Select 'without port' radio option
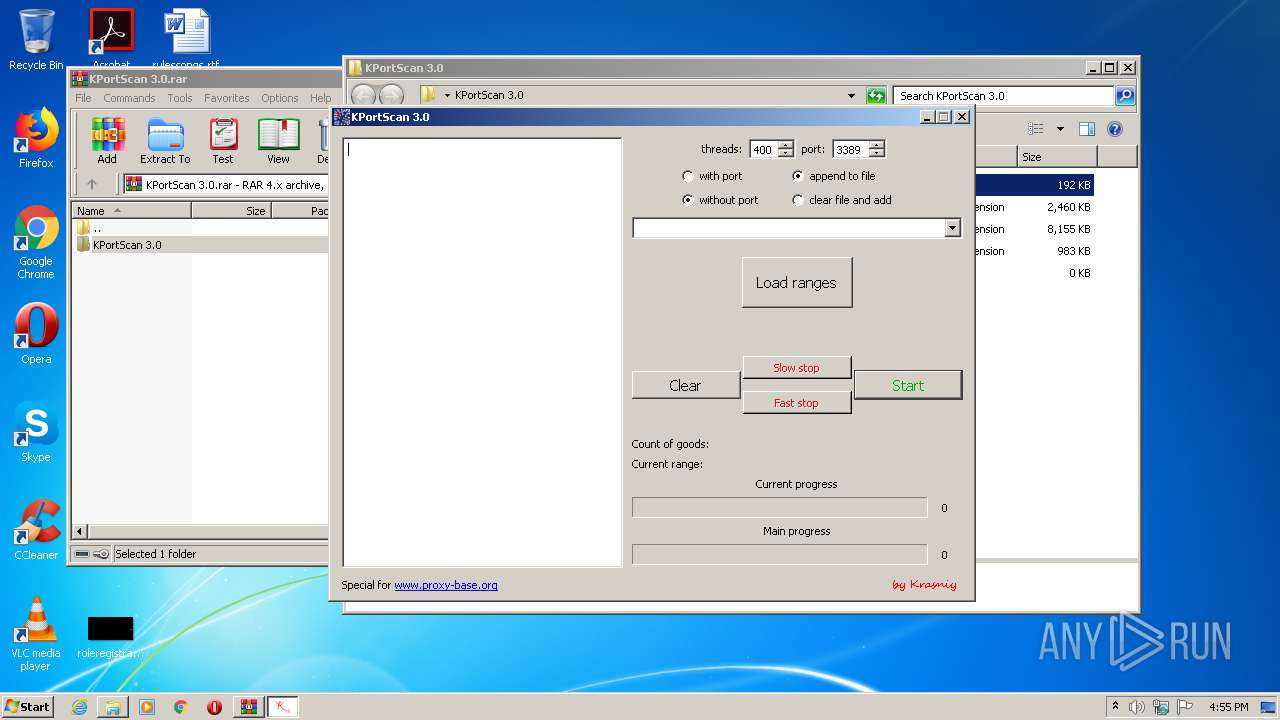The width and height of the screenshot is (1280, 720). (x=688, y=200)
